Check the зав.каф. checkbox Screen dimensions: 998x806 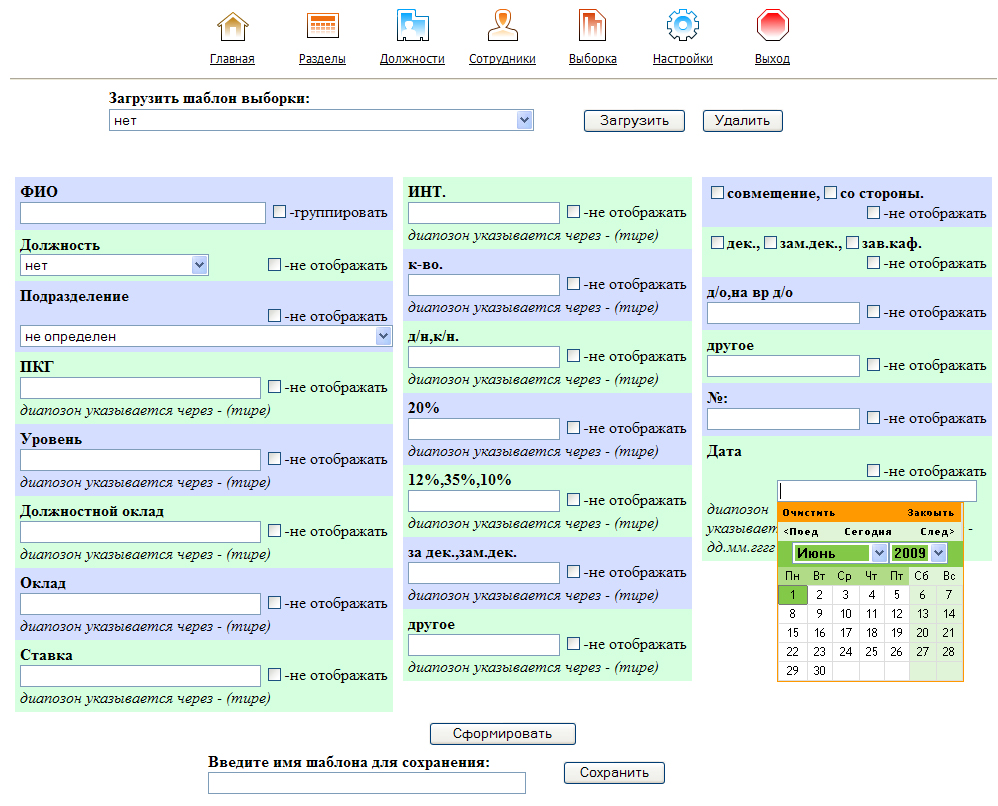[x=853, y=243]
